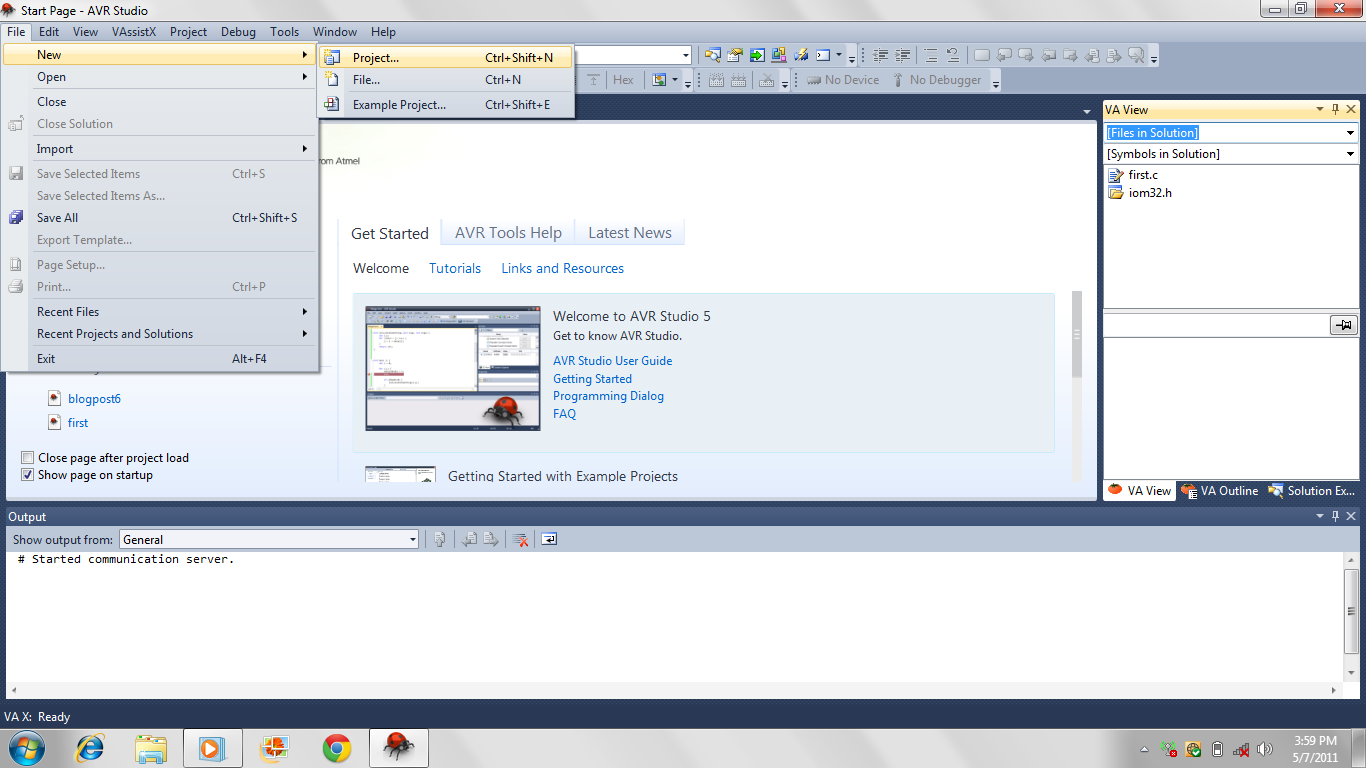Image resolution: width=1366 pixels, height=768 pixels.
Task: Open the Show output from General dropdown
Action: coord(413,538)
